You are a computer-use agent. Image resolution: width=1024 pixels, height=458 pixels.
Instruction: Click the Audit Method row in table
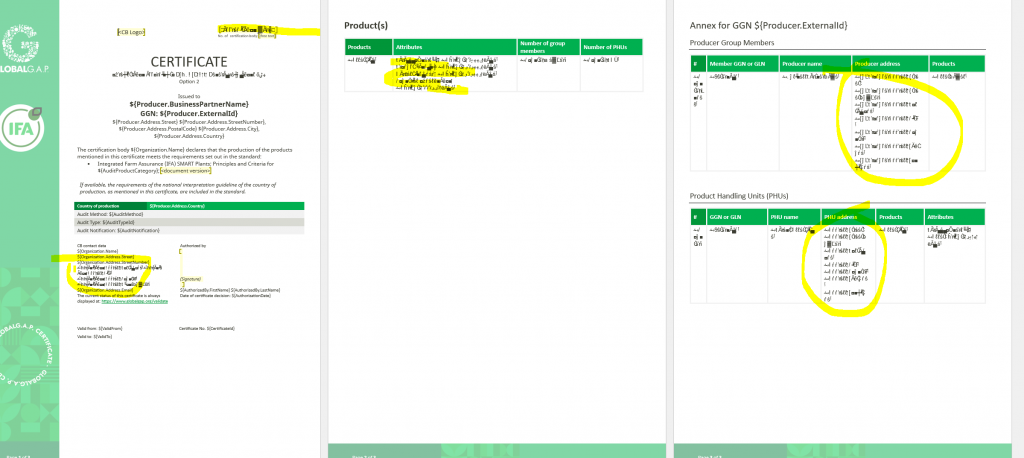pos(110,214)
